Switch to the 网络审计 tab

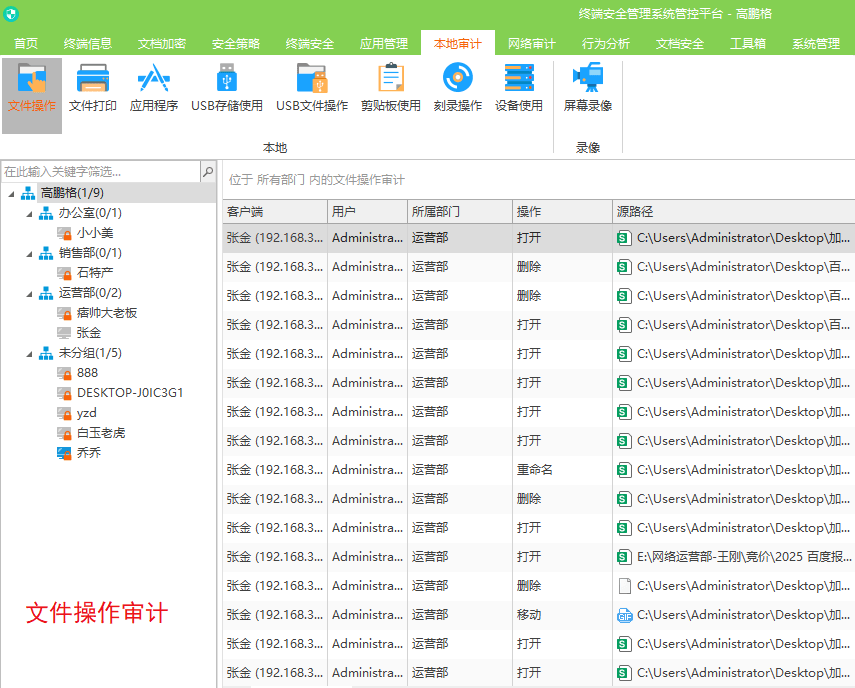pos(531,44)
